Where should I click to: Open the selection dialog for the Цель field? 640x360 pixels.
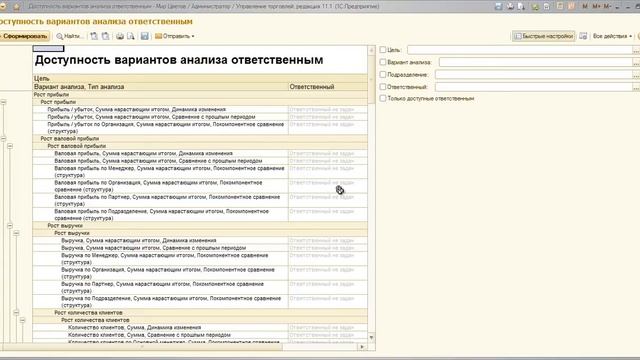(x=636, y=50)
